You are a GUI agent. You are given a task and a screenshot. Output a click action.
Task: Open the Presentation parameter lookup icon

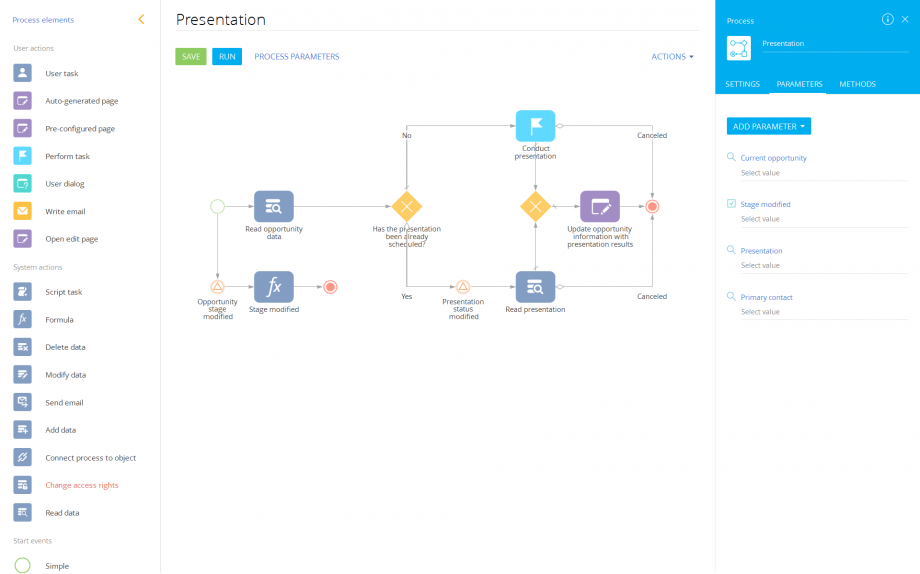[731, 249]
